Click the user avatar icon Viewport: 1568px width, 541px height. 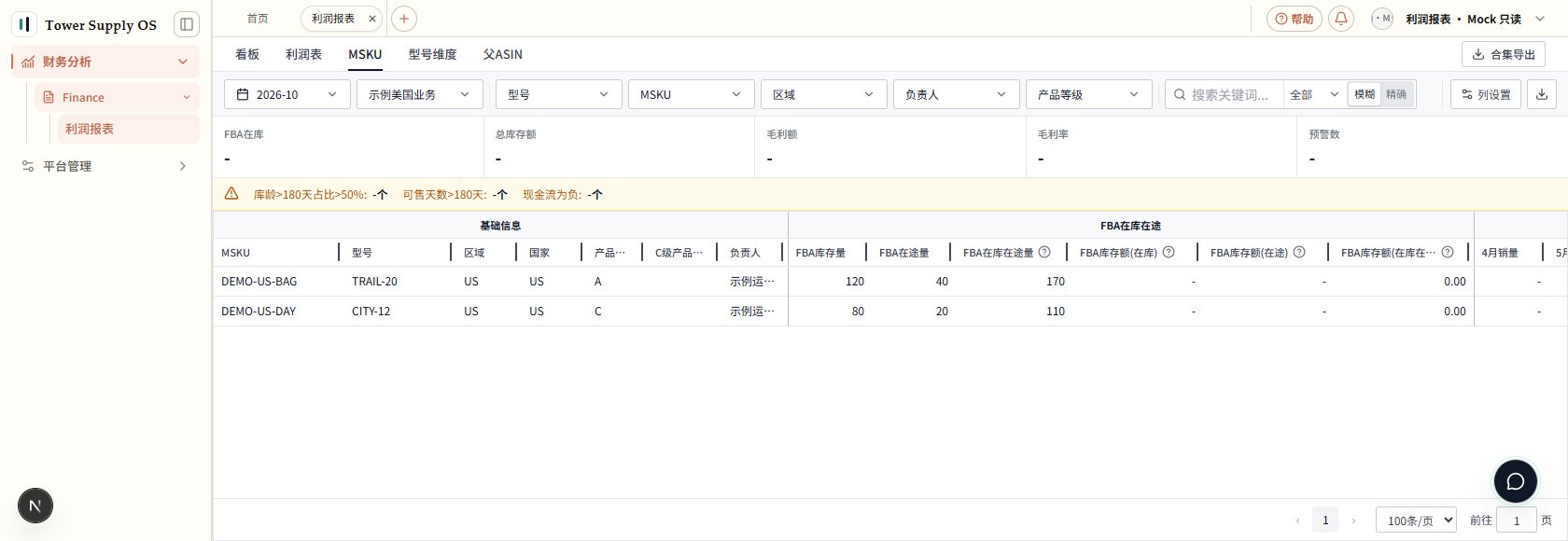1382,19
